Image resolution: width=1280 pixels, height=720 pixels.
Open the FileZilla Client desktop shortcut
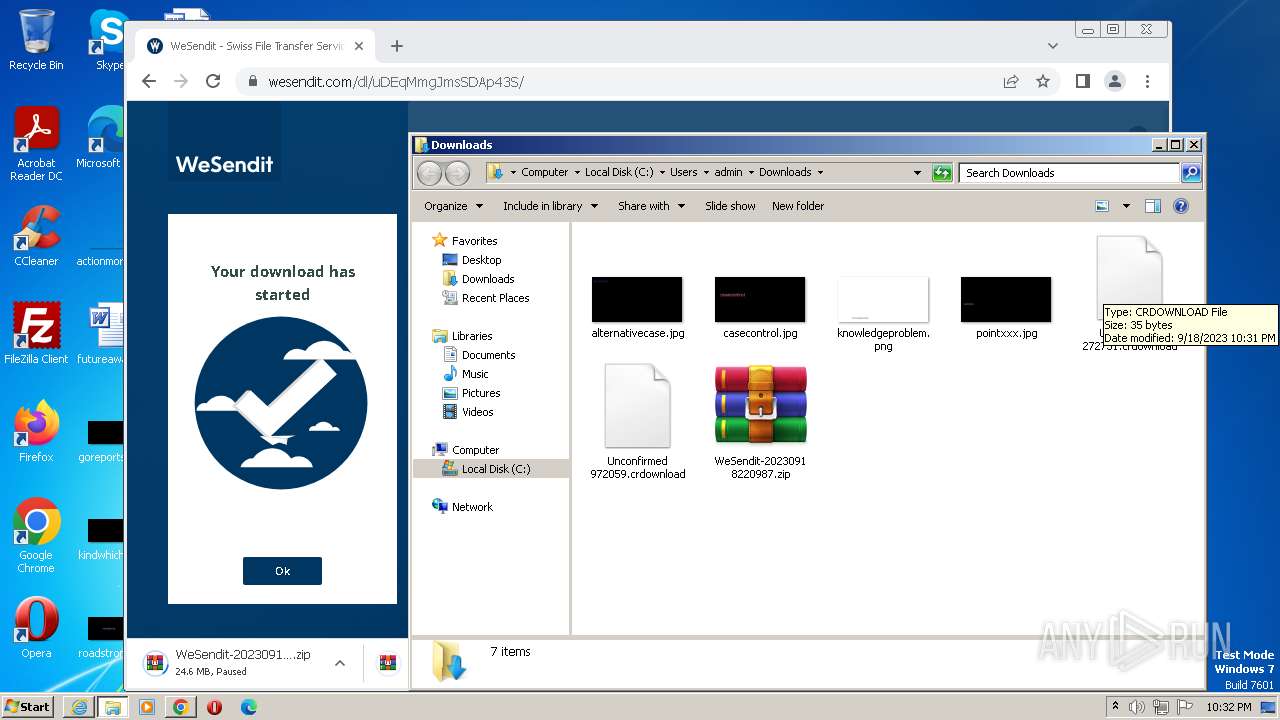point(36,333)
